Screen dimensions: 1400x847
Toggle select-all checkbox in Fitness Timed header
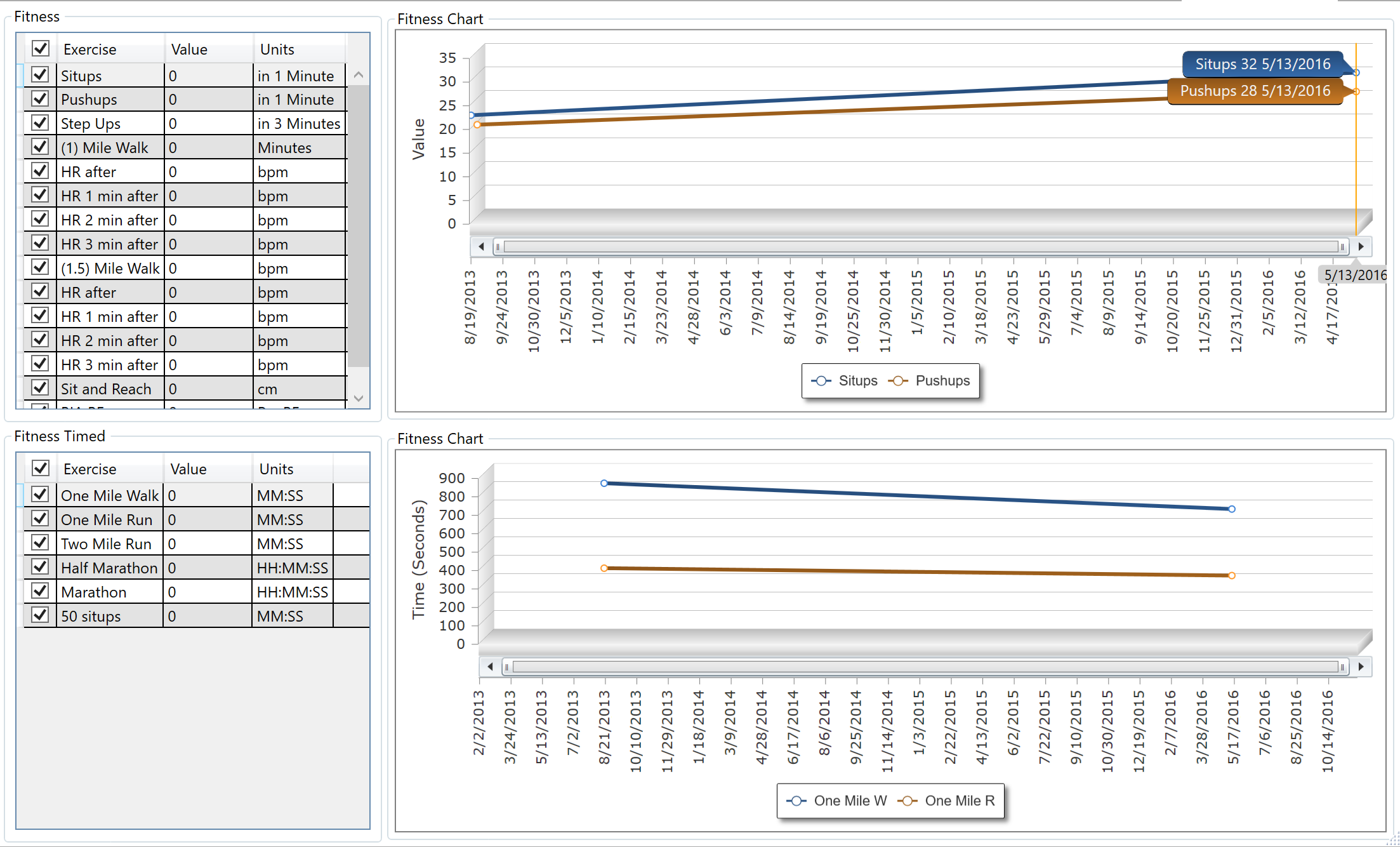point(41,469)
